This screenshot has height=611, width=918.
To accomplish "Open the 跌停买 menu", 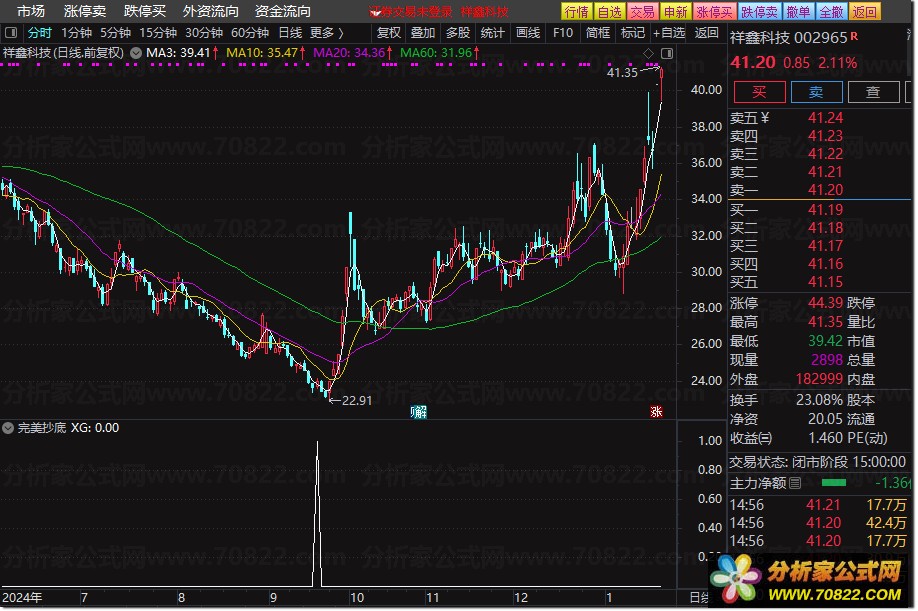I will 145,11.
